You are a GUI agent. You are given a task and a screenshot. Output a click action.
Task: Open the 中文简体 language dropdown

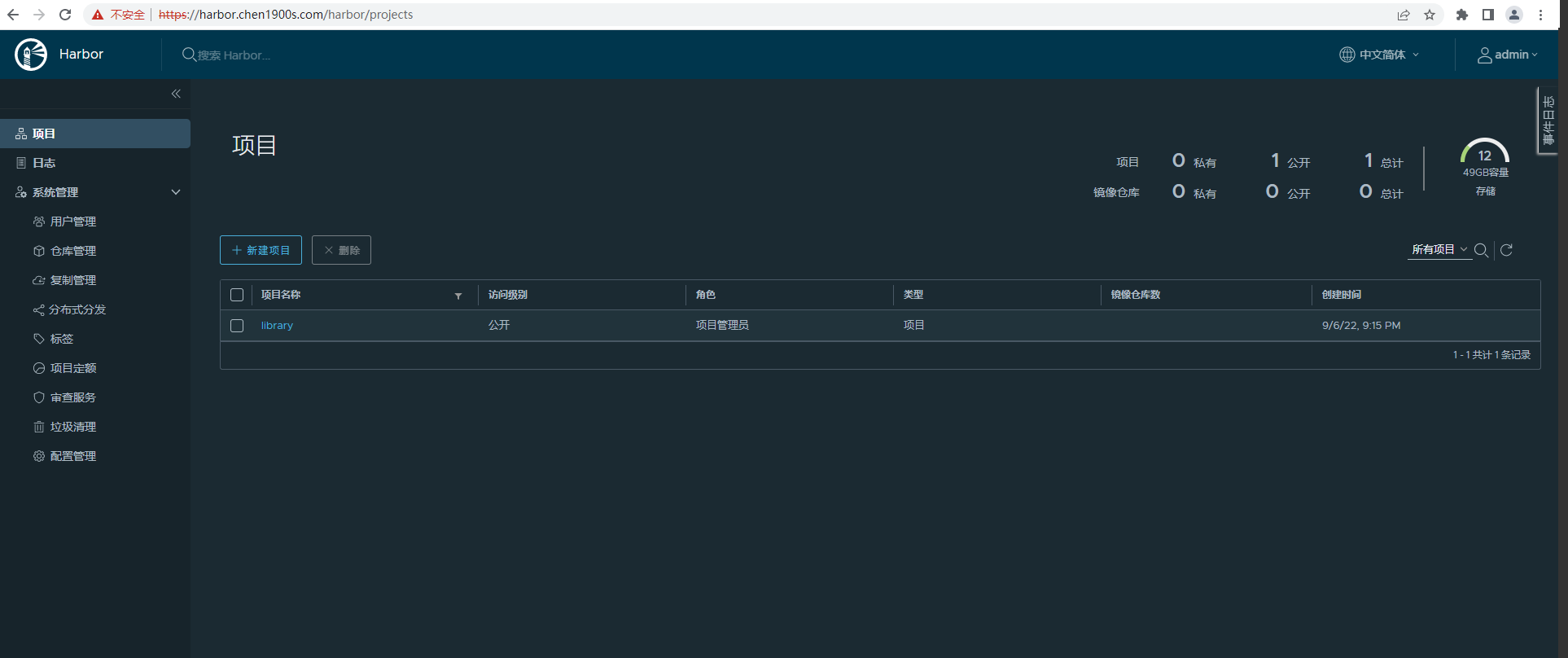tap(1379, 55)
